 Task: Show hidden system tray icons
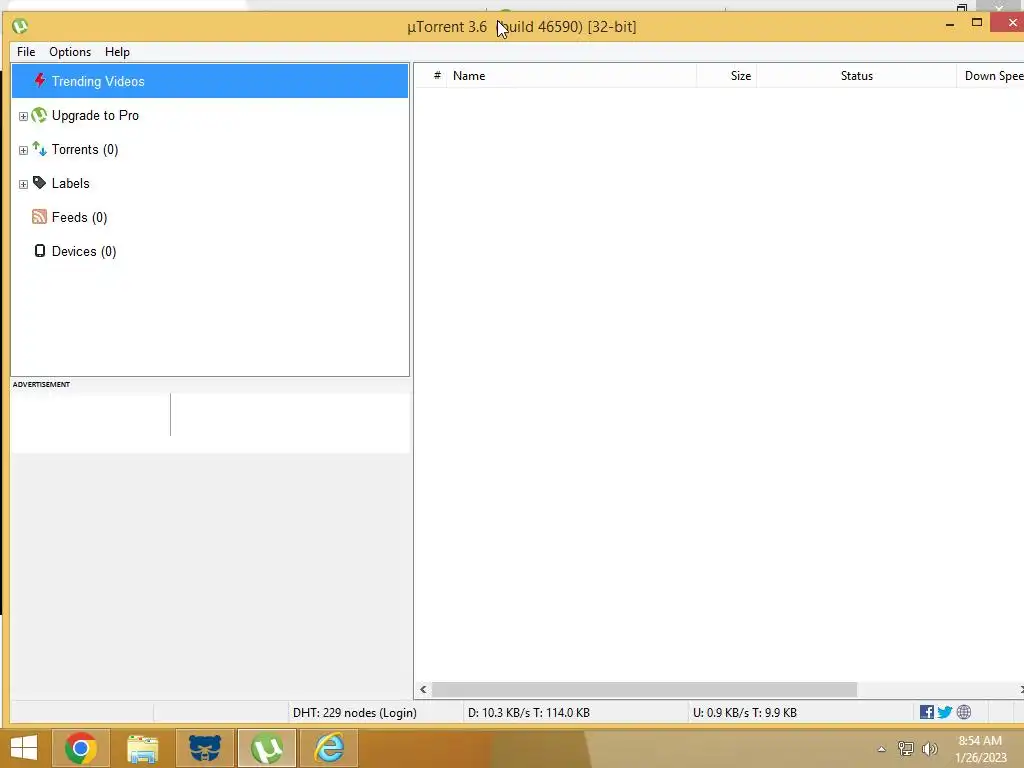click(x=882, y=749)
